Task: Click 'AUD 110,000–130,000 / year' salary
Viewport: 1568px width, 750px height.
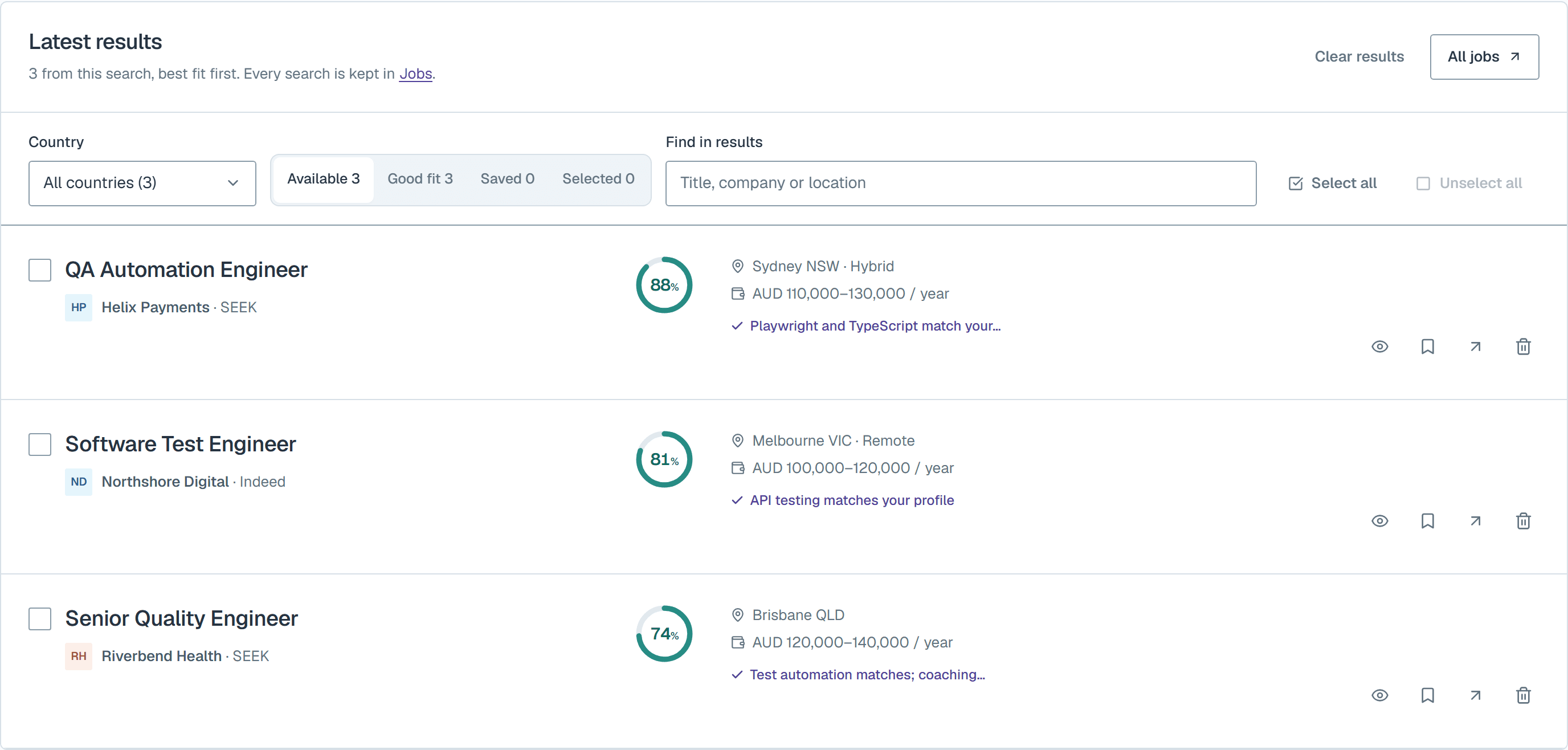Action: click(x=850, y=294)
